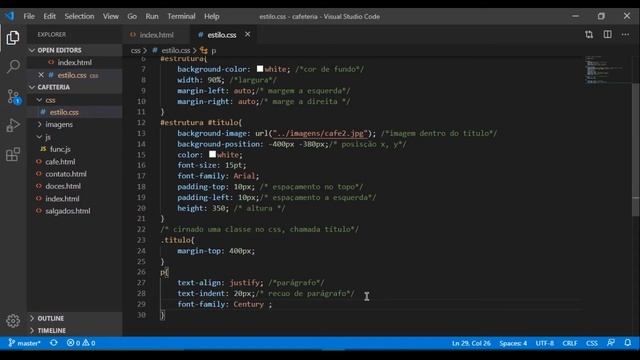Image resolution: width=640 pixels, height=360 pixels.
Task: Open editor More Actions ellipsis
Action: [x=625, y=35]
